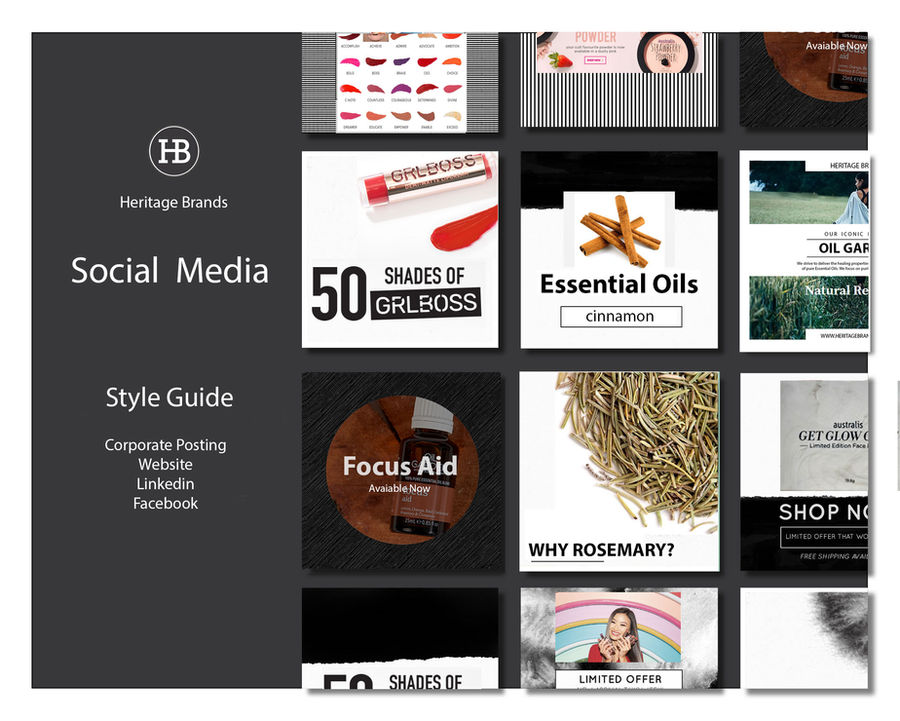Click the 'Essential Oils' title text
The height and width of the screenshot is (721, 900).
(x=619, y=284)
